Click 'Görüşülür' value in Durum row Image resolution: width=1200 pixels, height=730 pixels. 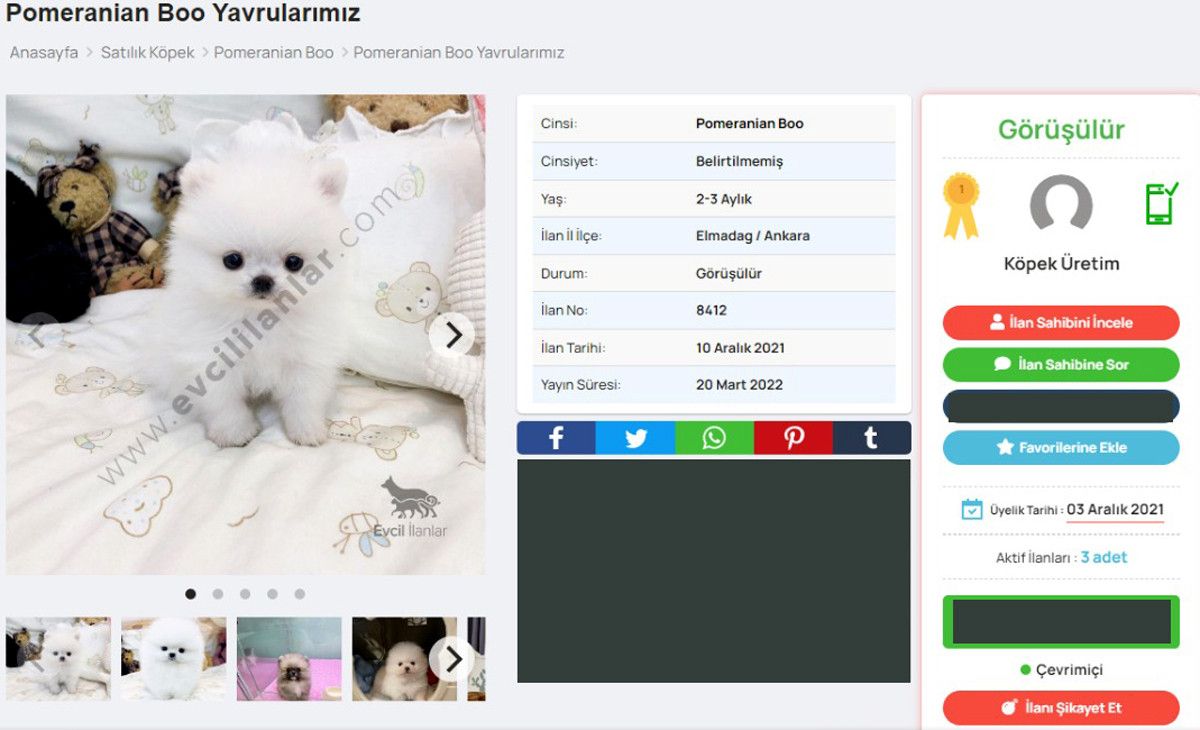pos(729,273)
